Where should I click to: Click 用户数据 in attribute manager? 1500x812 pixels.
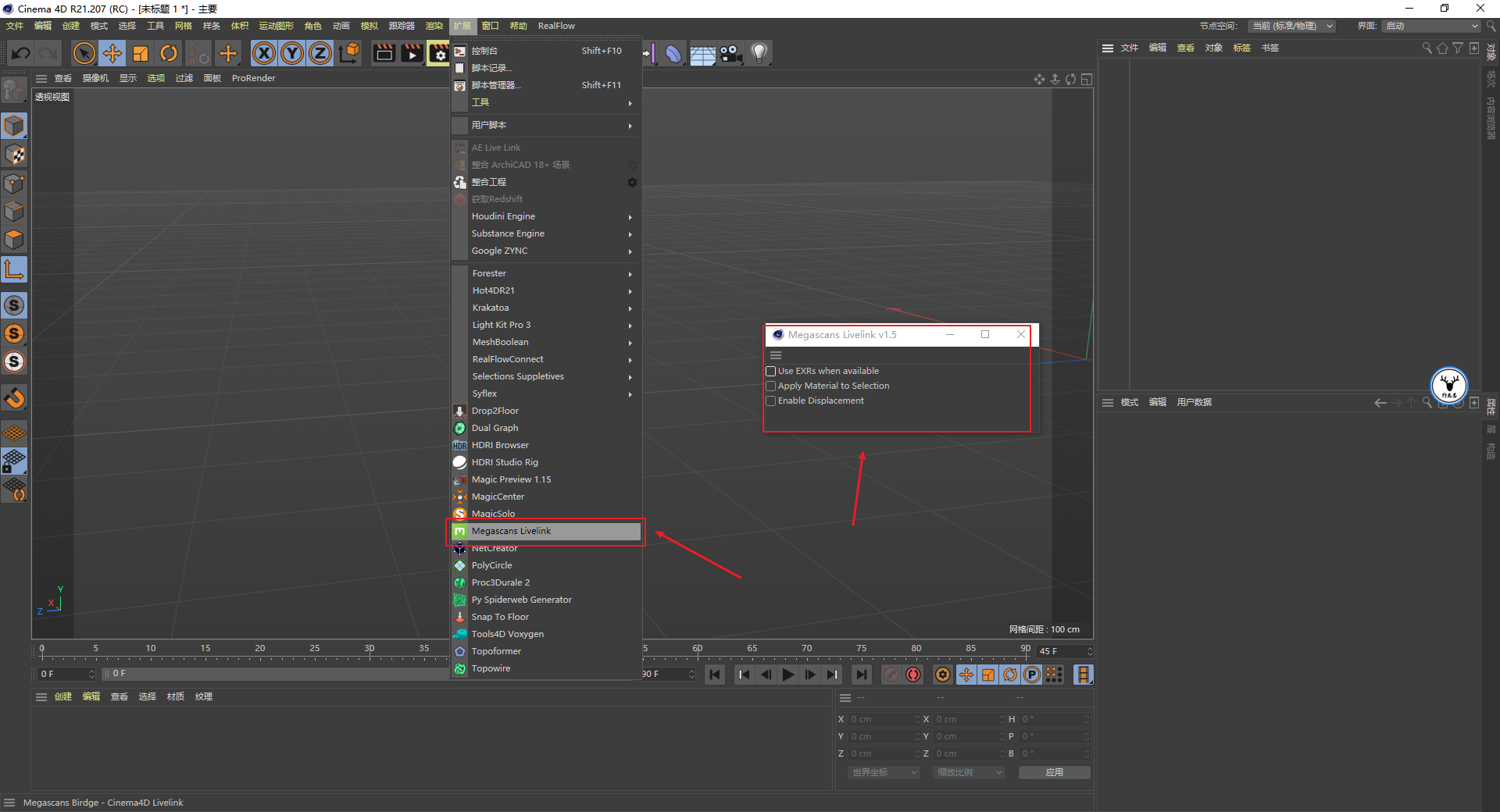[x=1195, y=402]
